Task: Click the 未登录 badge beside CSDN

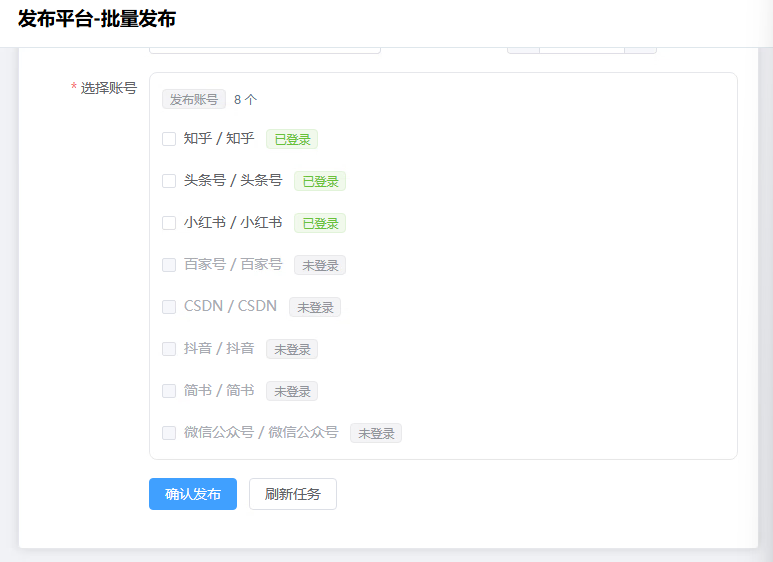Action: tap(315, 307)
